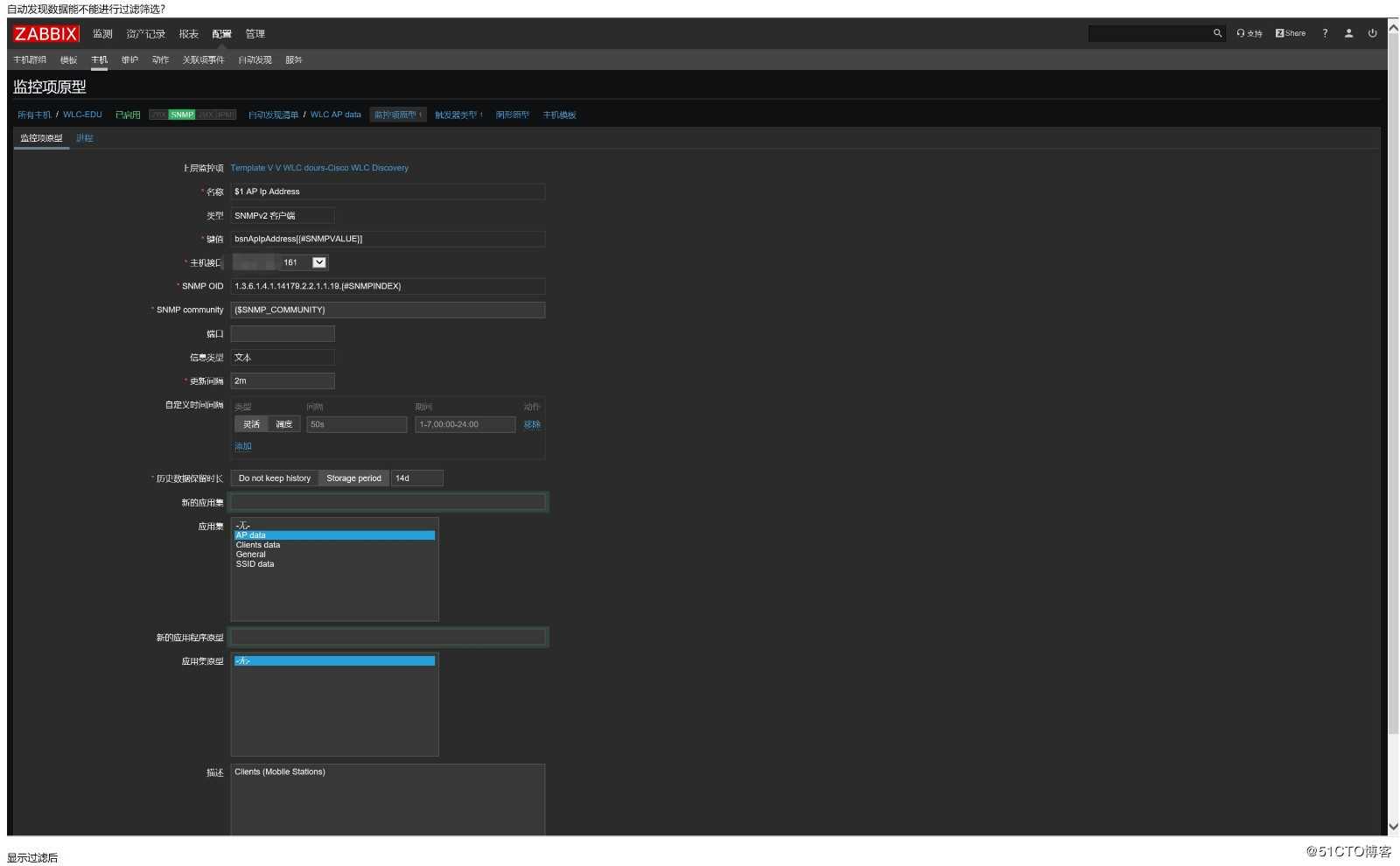Click the 所有主机 breadcrumb link

click(34, 115)
